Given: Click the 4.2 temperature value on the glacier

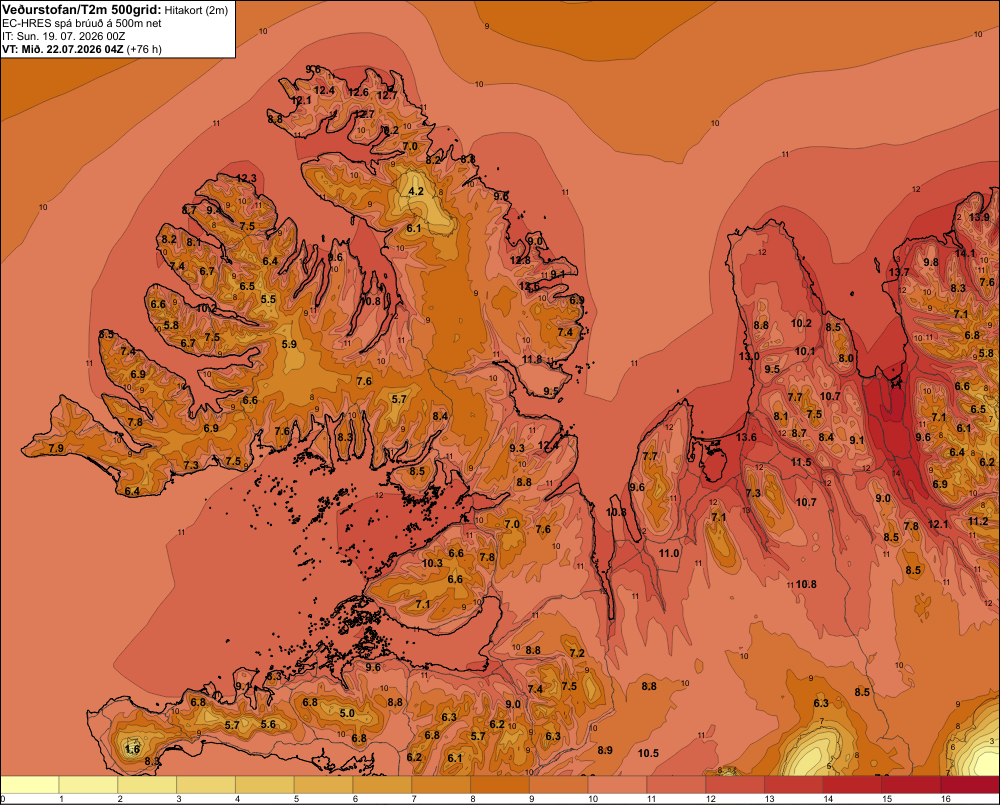Looking at the screenshot, I should [416, 191].
